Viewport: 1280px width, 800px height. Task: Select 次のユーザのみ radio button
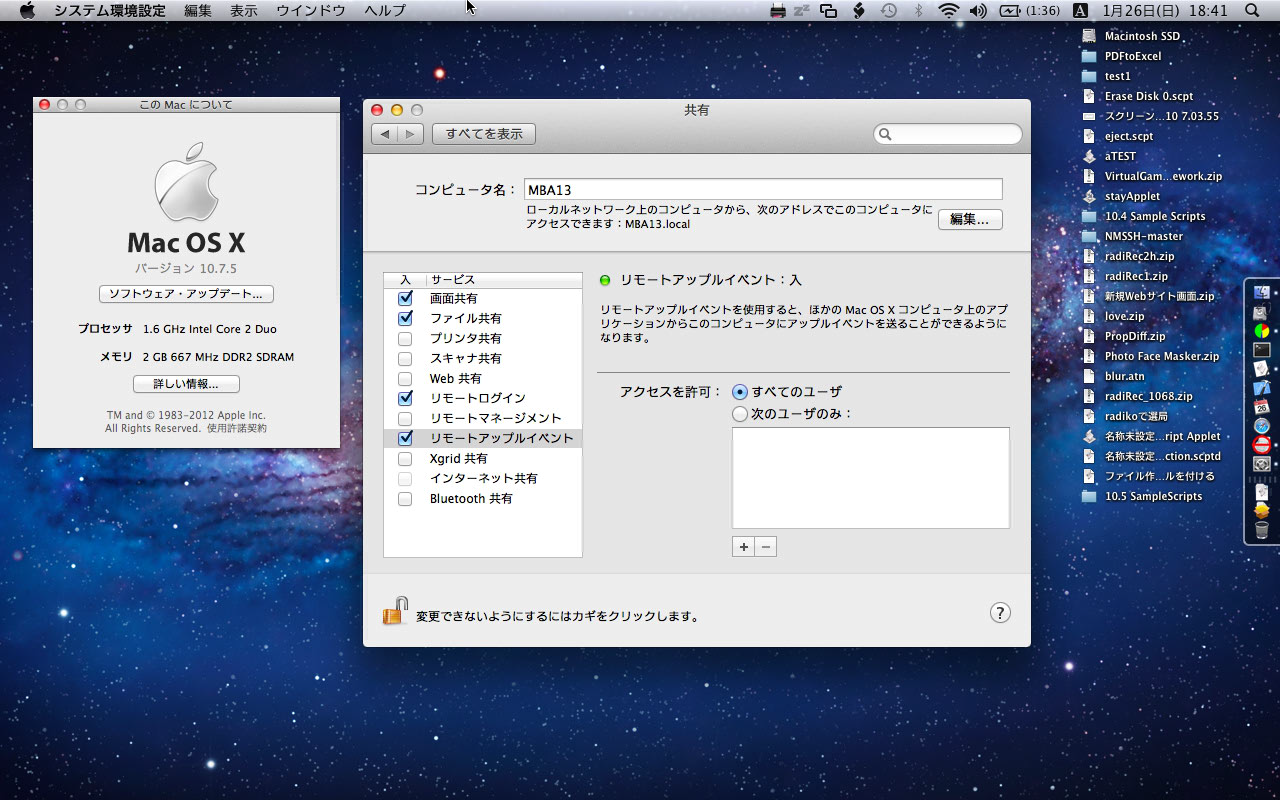point(740,413)
